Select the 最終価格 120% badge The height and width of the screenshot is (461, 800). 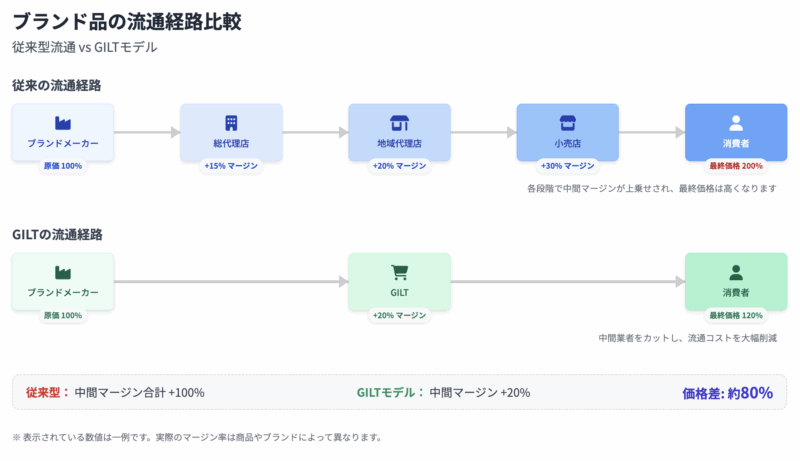[736, 315]
